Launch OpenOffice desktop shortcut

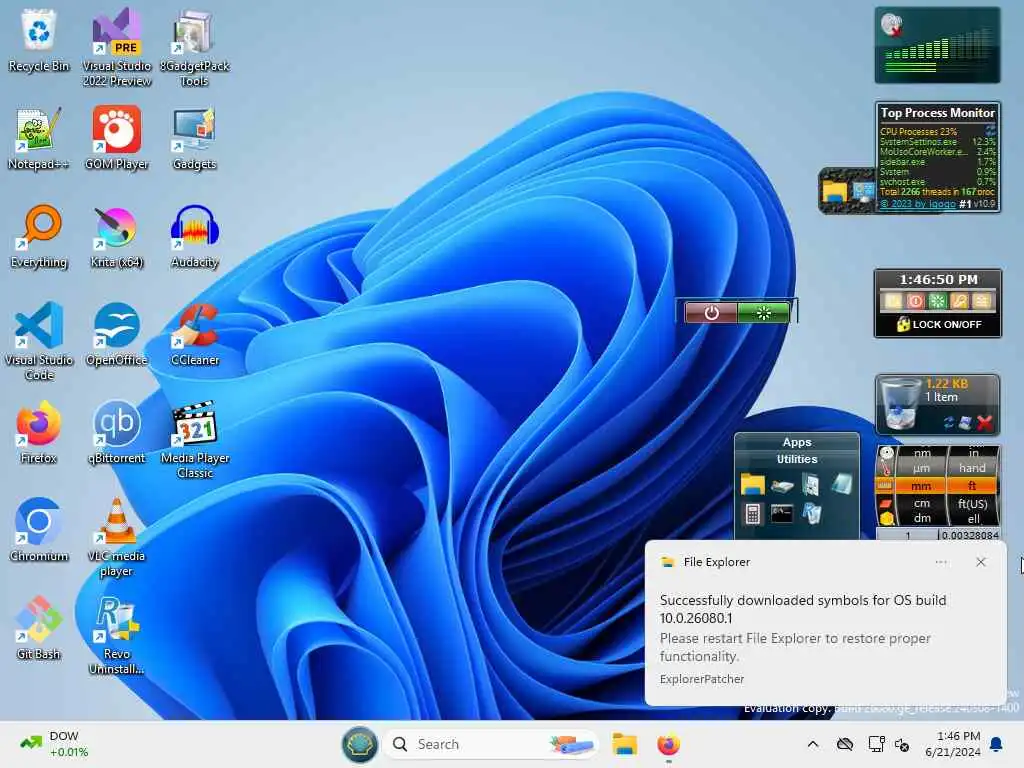point(117,334)
